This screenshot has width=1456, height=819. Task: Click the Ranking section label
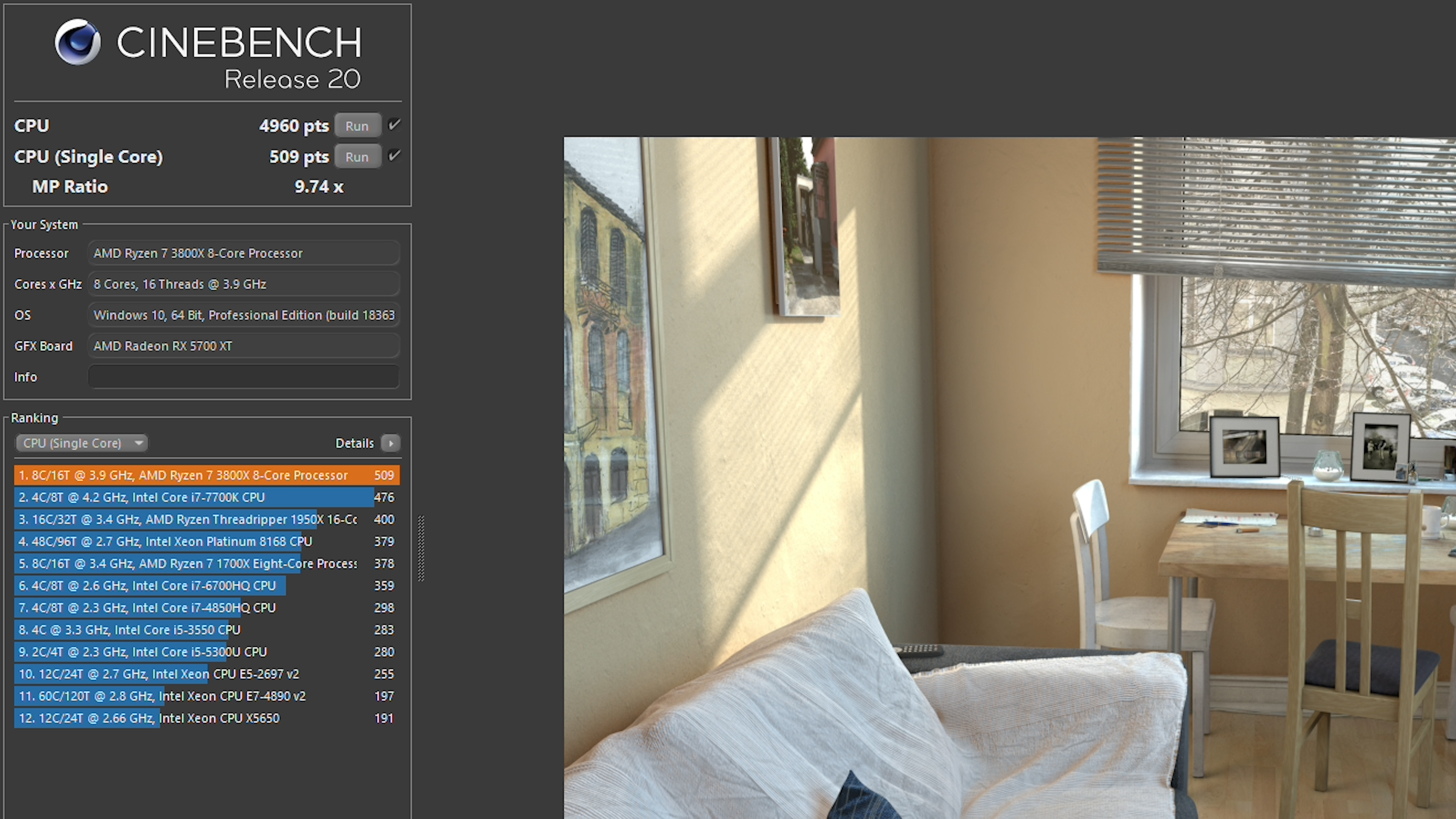[x=35, y=418]
